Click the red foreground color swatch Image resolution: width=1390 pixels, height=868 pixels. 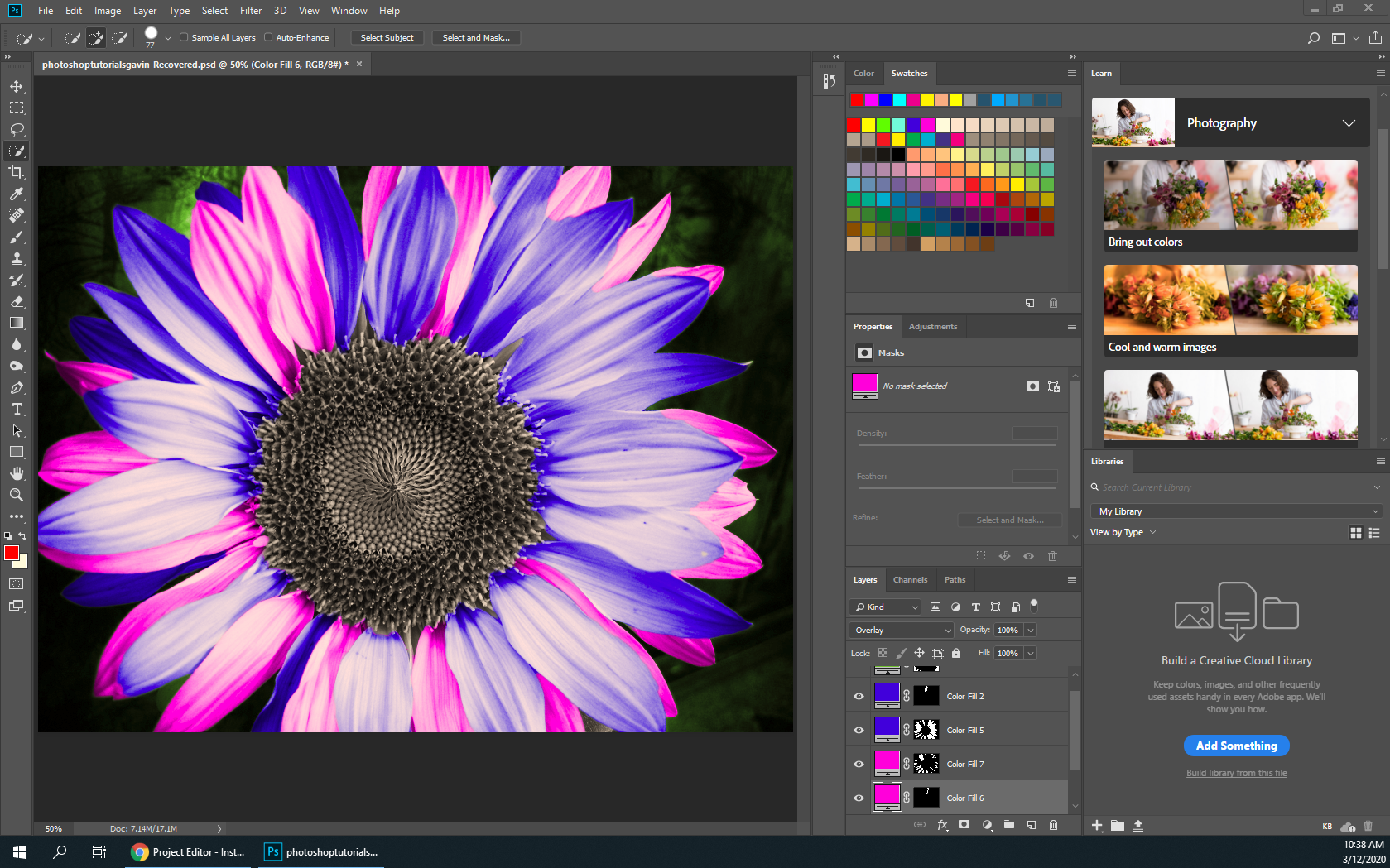click(x=11, y=553)
